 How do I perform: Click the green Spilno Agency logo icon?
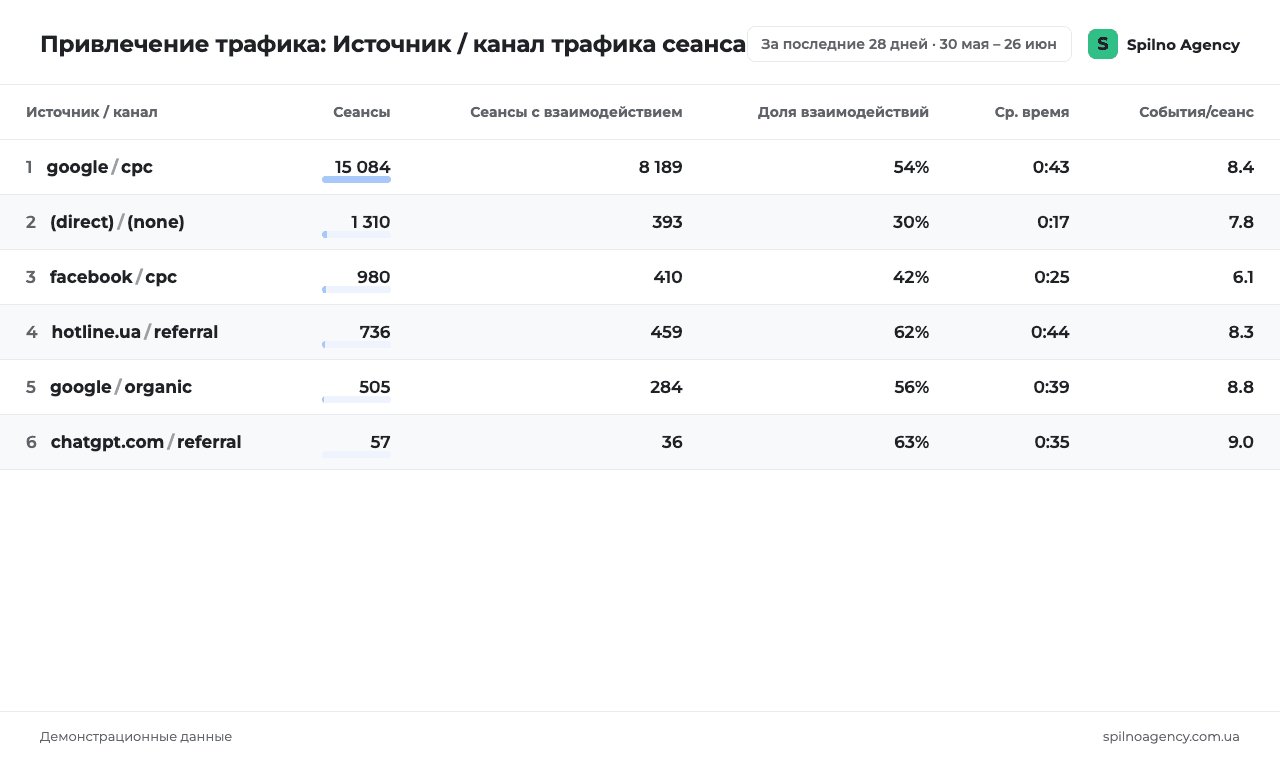(x=1103, y=44)
